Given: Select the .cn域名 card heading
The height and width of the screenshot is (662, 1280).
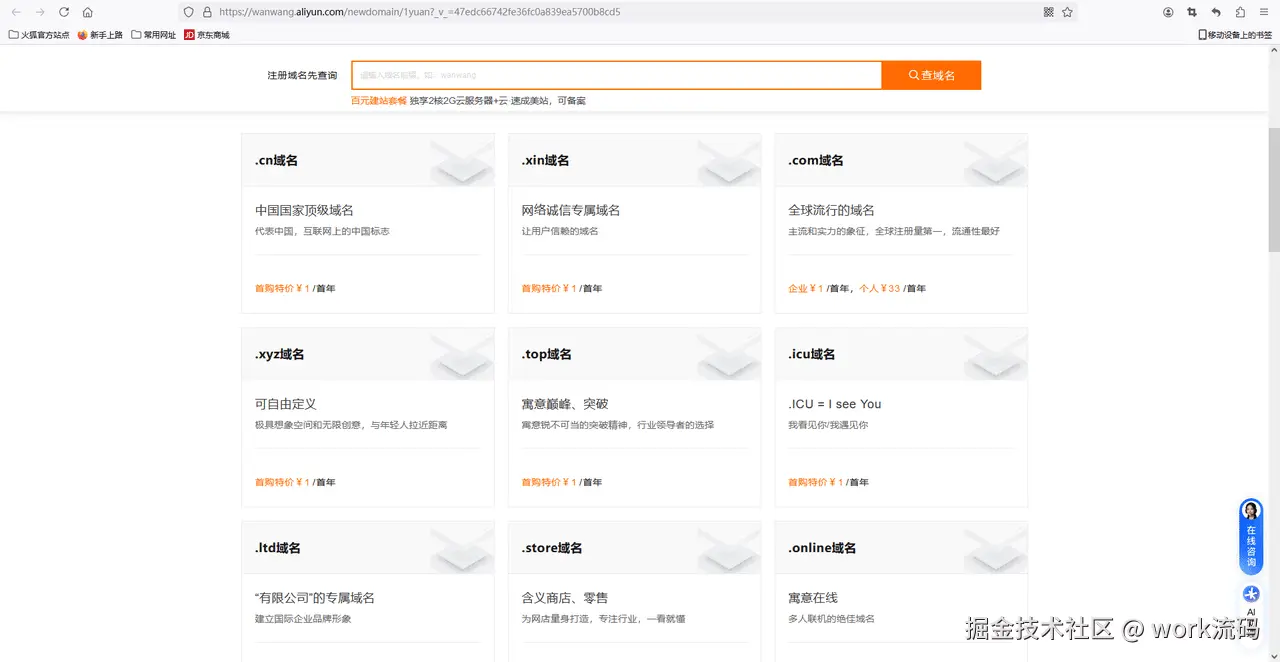Looking at the screenshot, I should [x=276, y=160].
